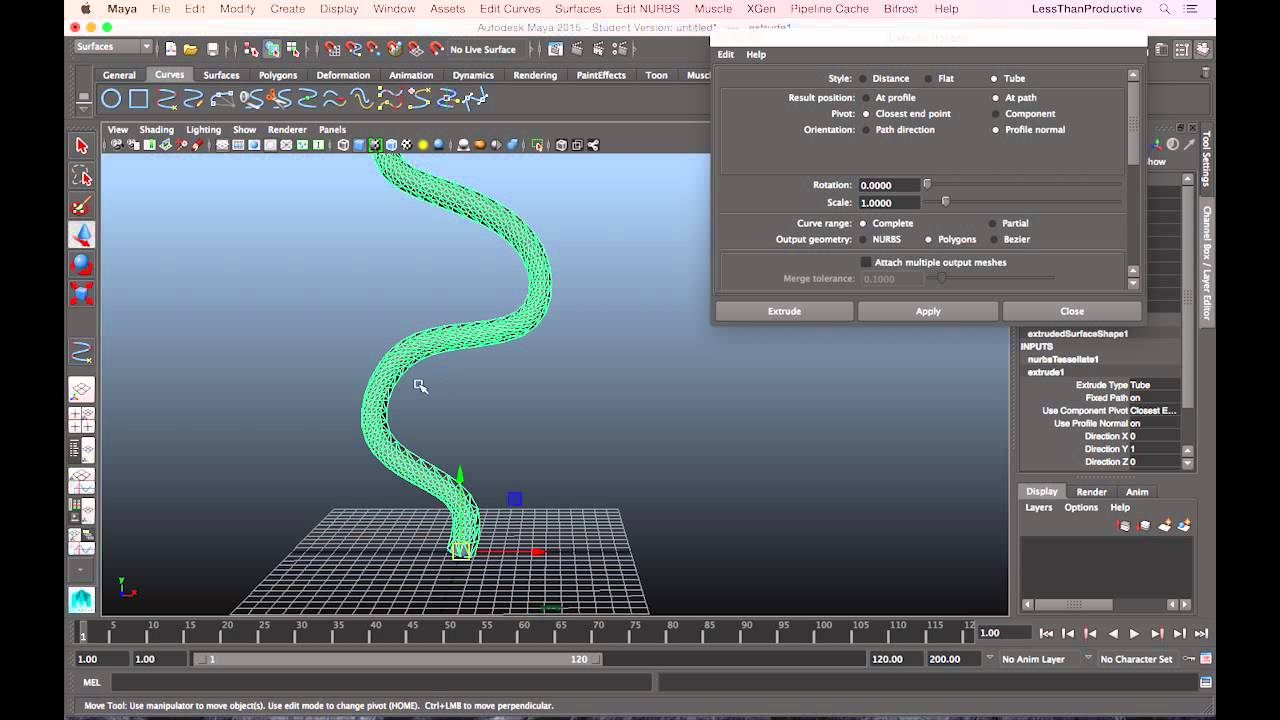This screenshot has width=1280, height=720.
Task: Activate the Scale tool in the toolbox
Action: tap(82, 294)
